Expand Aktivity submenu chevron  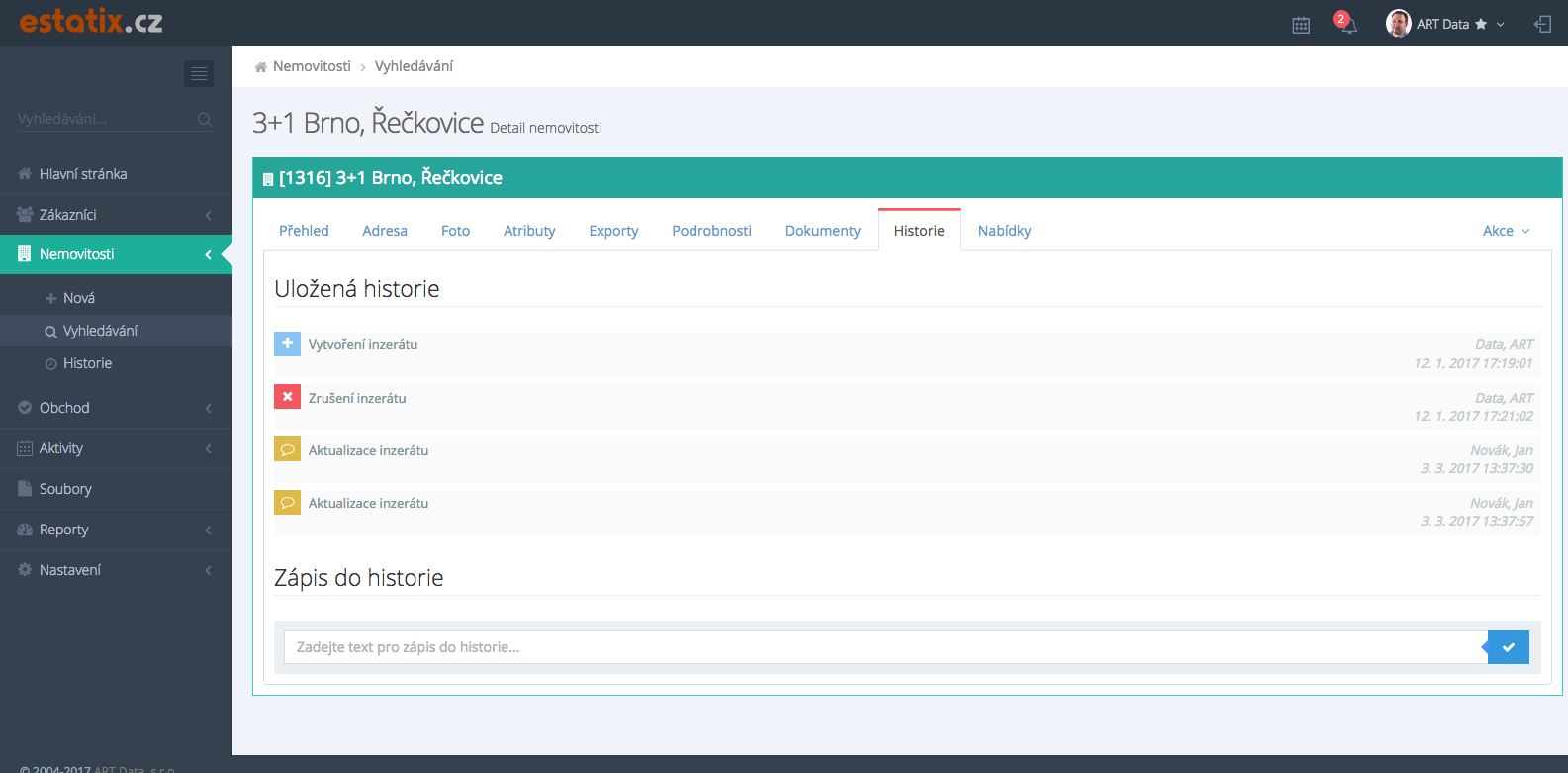click(x=208, y=448)
